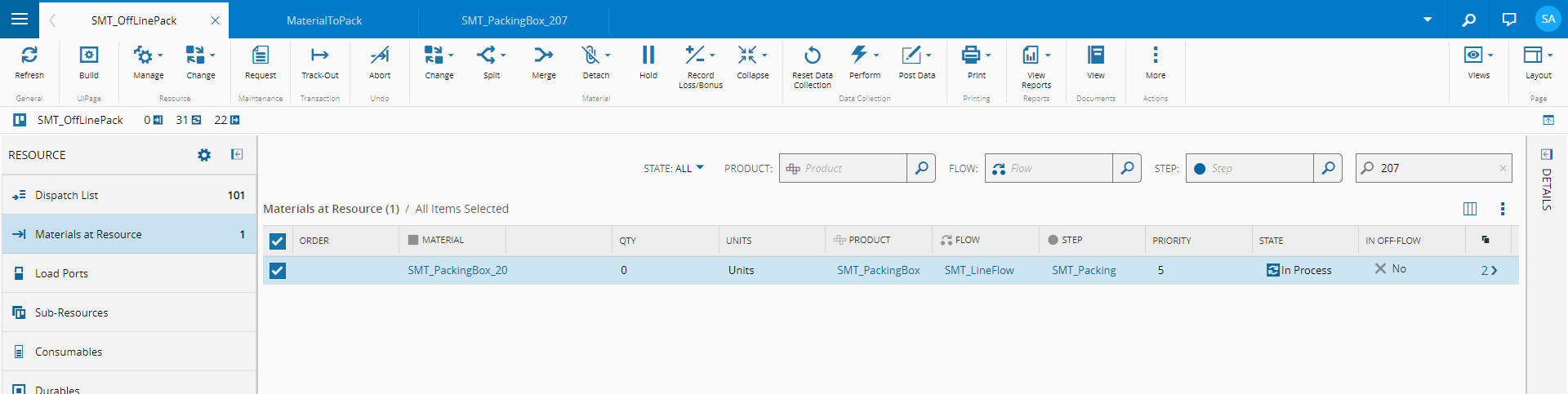Open the SMT_PackingBox_20 material link
This screenshot has width=1568, height=394.
(457, 271)
